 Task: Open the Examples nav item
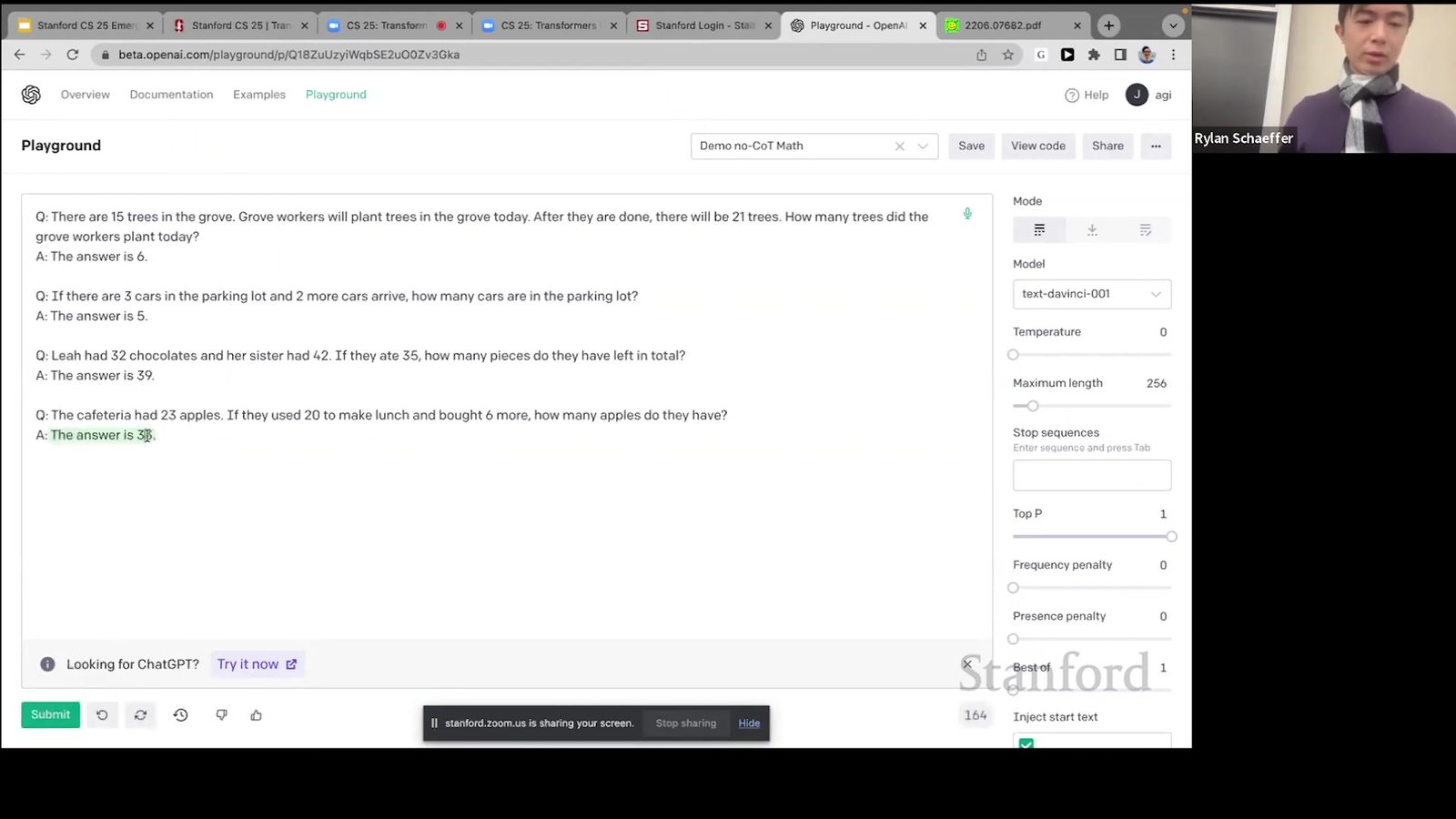(x=259, y=95)
